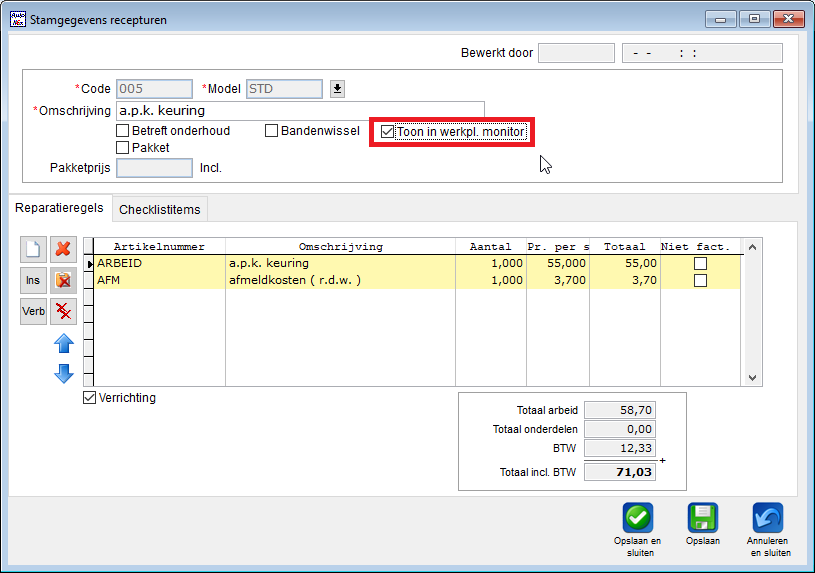Screen dimensions: 815x573
Task: Click the Model input field
Action: coord(284,89)
